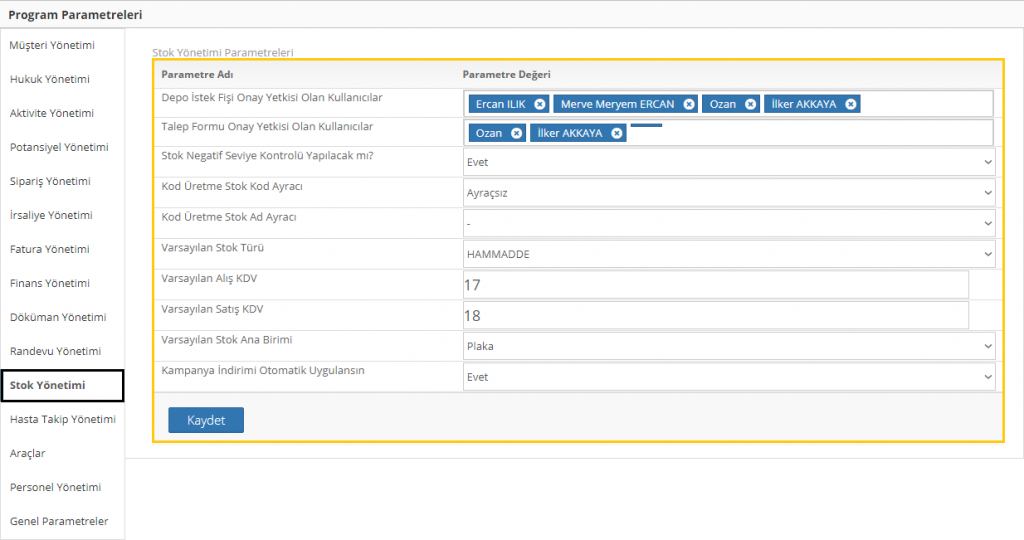Expand Varsayılan Stok Ana Birimi dropdown
Screen dimensions: 1024x540
[x=729, y=347]
